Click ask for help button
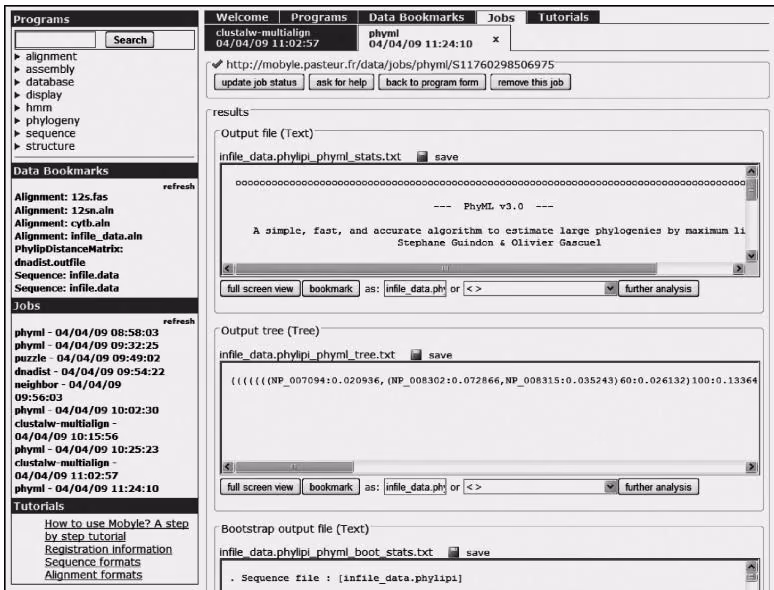Viewport: 774px width, 590px height. (x=342, y=82)
